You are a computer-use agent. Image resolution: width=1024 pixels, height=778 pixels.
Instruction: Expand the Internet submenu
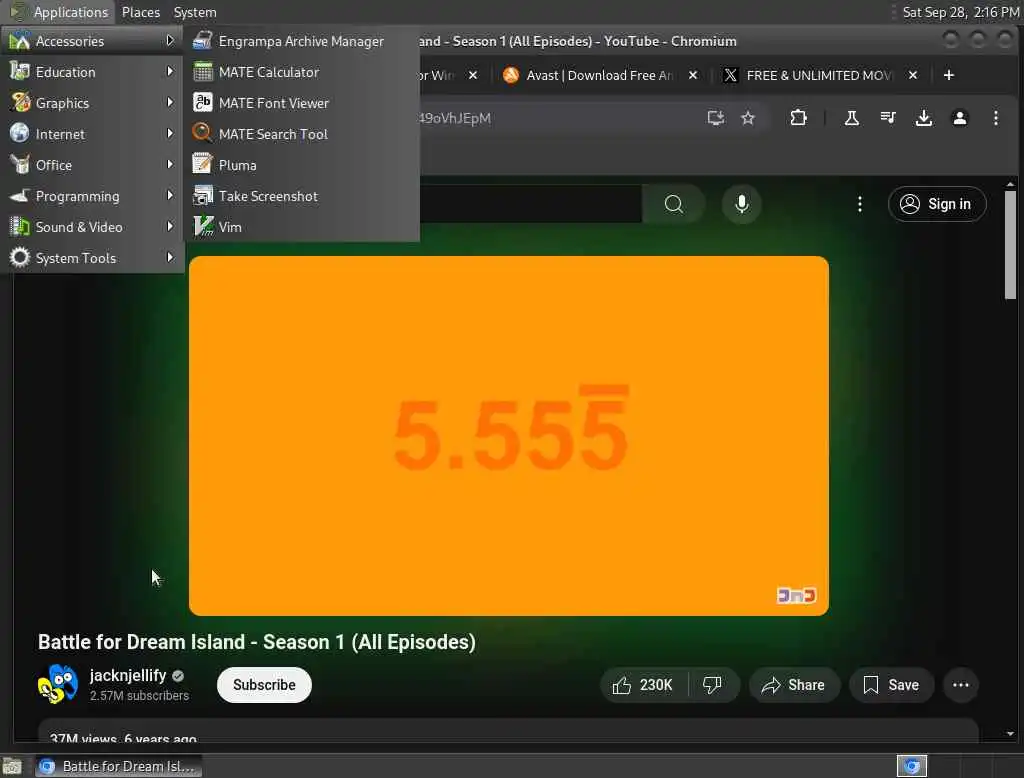click(92, 134)
